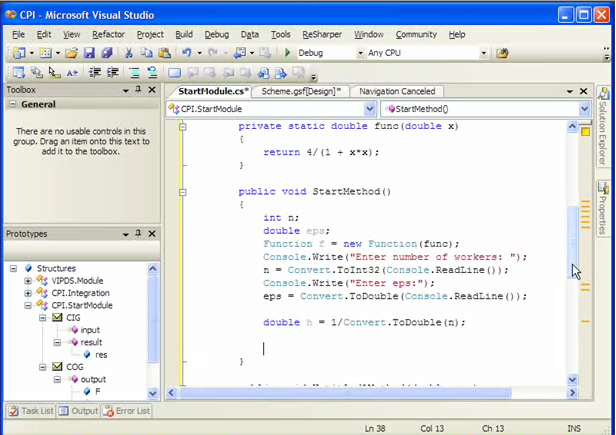616x435 pixels.
Task: Open the Error List panel button
Action: pyautogui.click(x=128, y=411)
